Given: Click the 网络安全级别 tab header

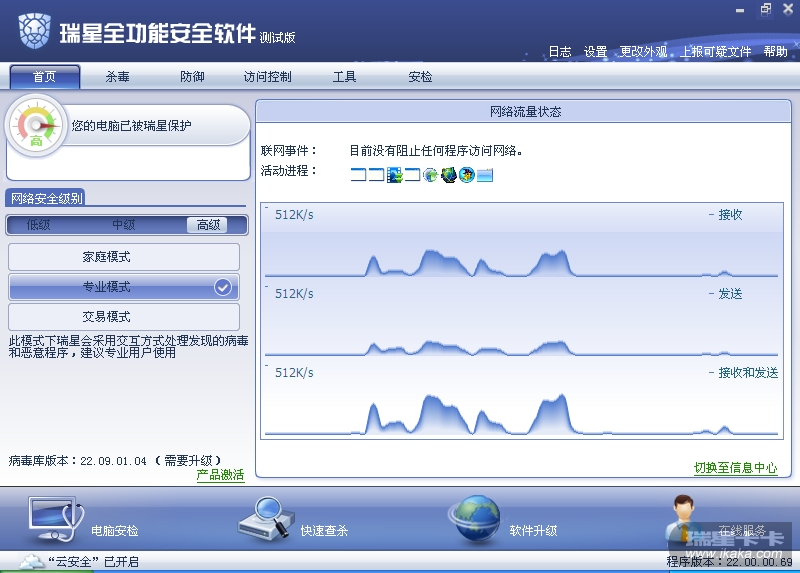Looking at the screenshot, I should [x=46, y=198].
